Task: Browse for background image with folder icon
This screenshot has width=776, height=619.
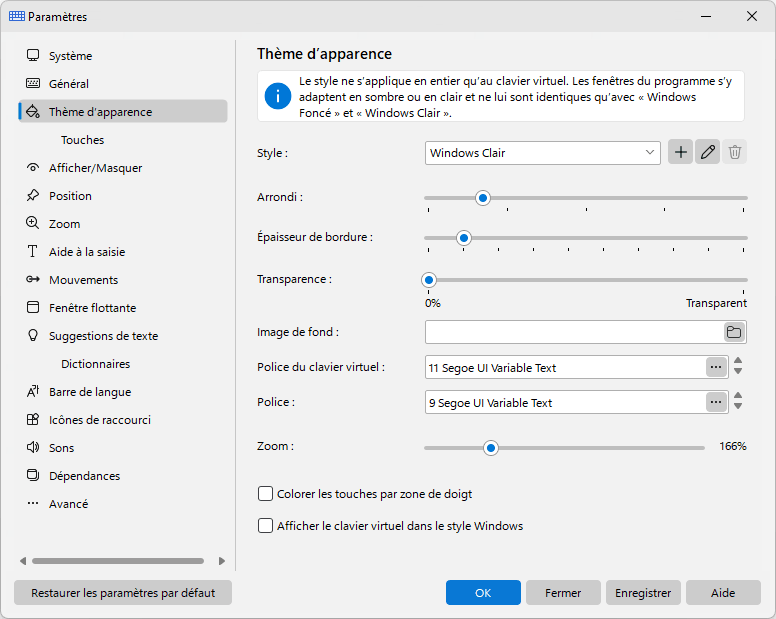Action: 734,332
